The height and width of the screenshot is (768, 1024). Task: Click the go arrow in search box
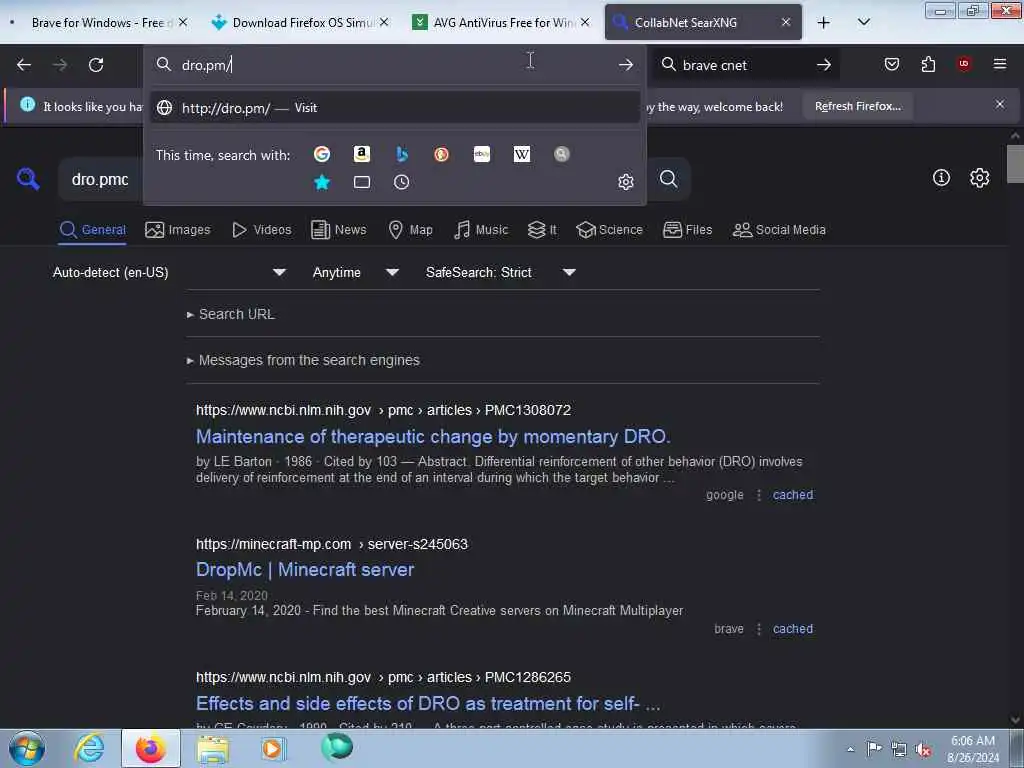click(824, 65)
